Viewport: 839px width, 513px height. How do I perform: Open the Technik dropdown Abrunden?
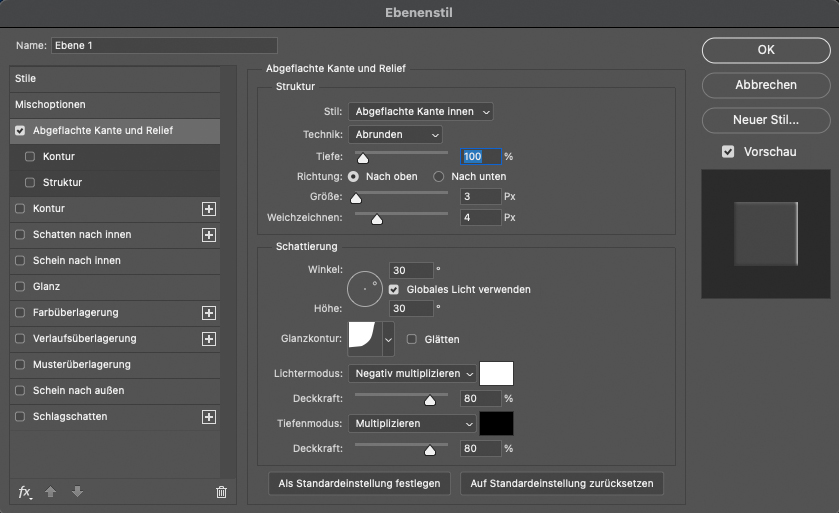point(395,135)
